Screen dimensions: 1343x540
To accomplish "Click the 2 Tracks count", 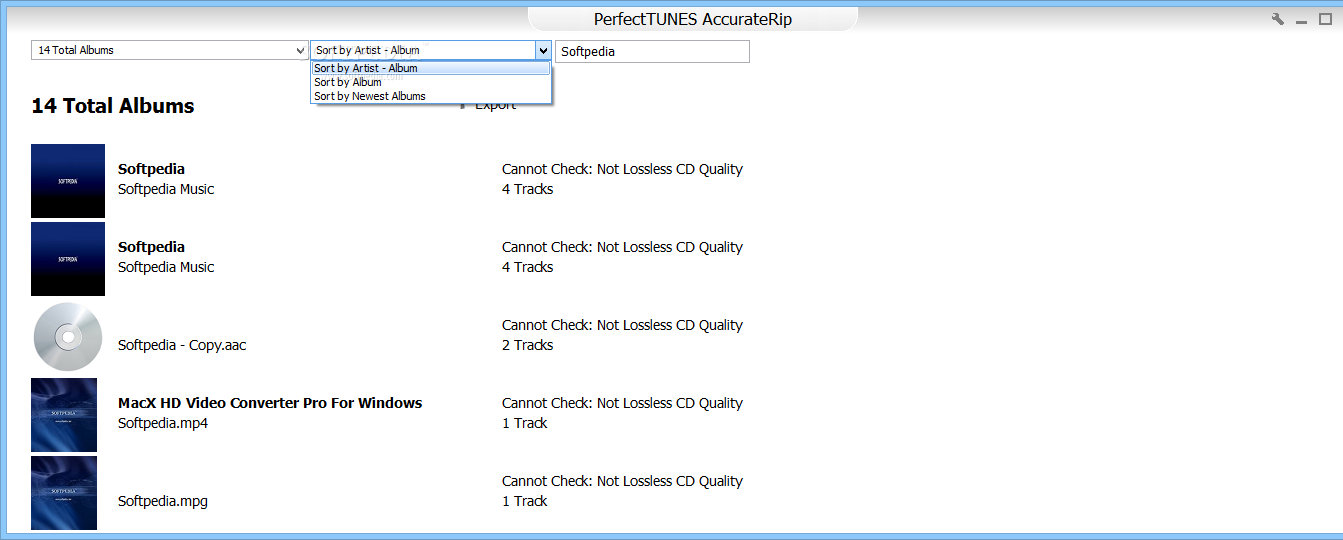I will 527,345.
